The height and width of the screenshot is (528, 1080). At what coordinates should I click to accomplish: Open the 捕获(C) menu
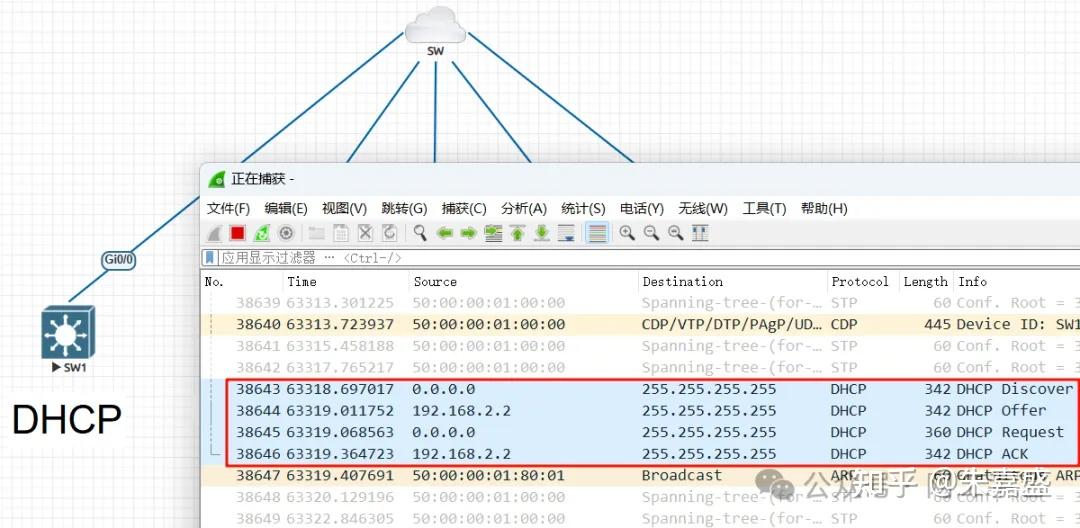tap(464, 209)
